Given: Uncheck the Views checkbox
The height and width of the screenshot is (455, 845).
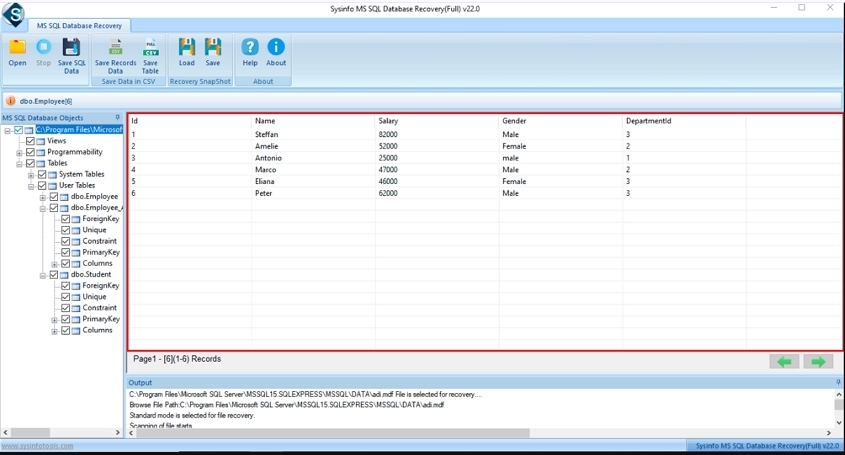Looking at the screenshot, I should 30,141.
